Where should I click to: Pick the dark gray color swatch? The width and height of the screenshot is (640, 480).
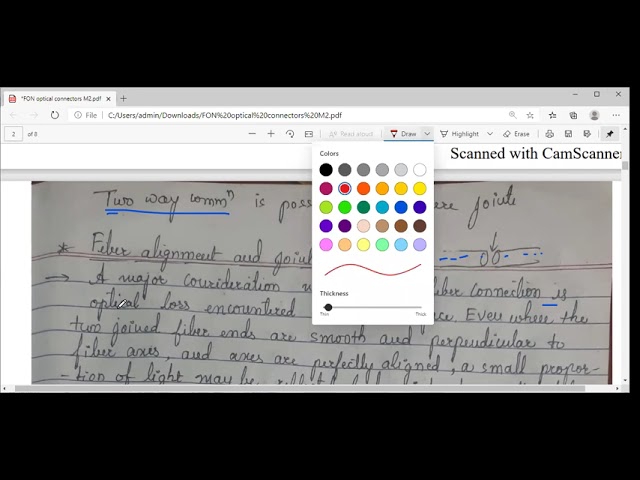tap(345, 169)
